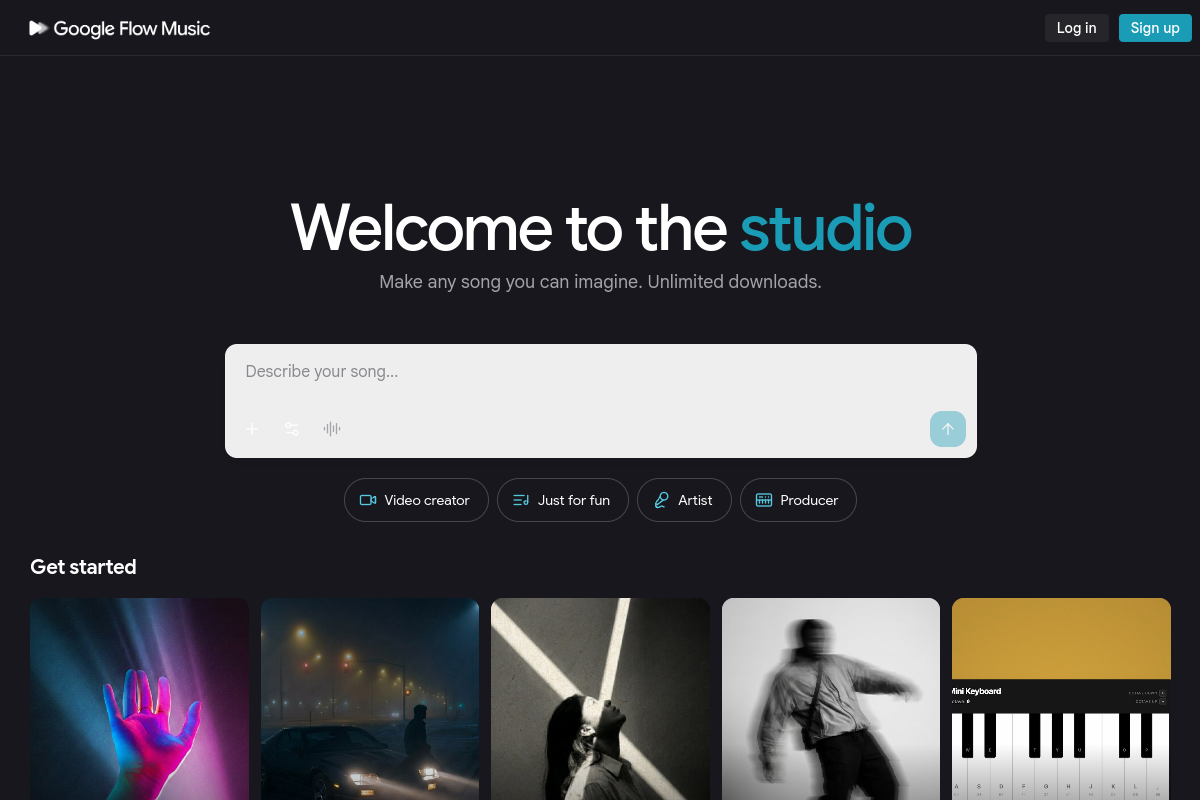1200x800 pixels.
Task: Click the audio waveform icon
Action: click(332, 429)
